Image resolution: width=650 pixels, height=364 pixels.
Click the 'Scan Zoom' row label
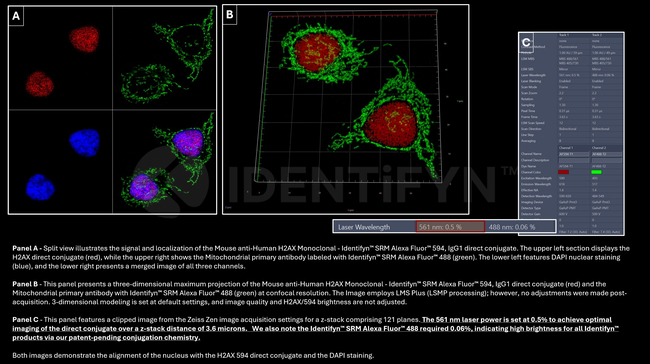pyautogui.click(x=529, y=93)
